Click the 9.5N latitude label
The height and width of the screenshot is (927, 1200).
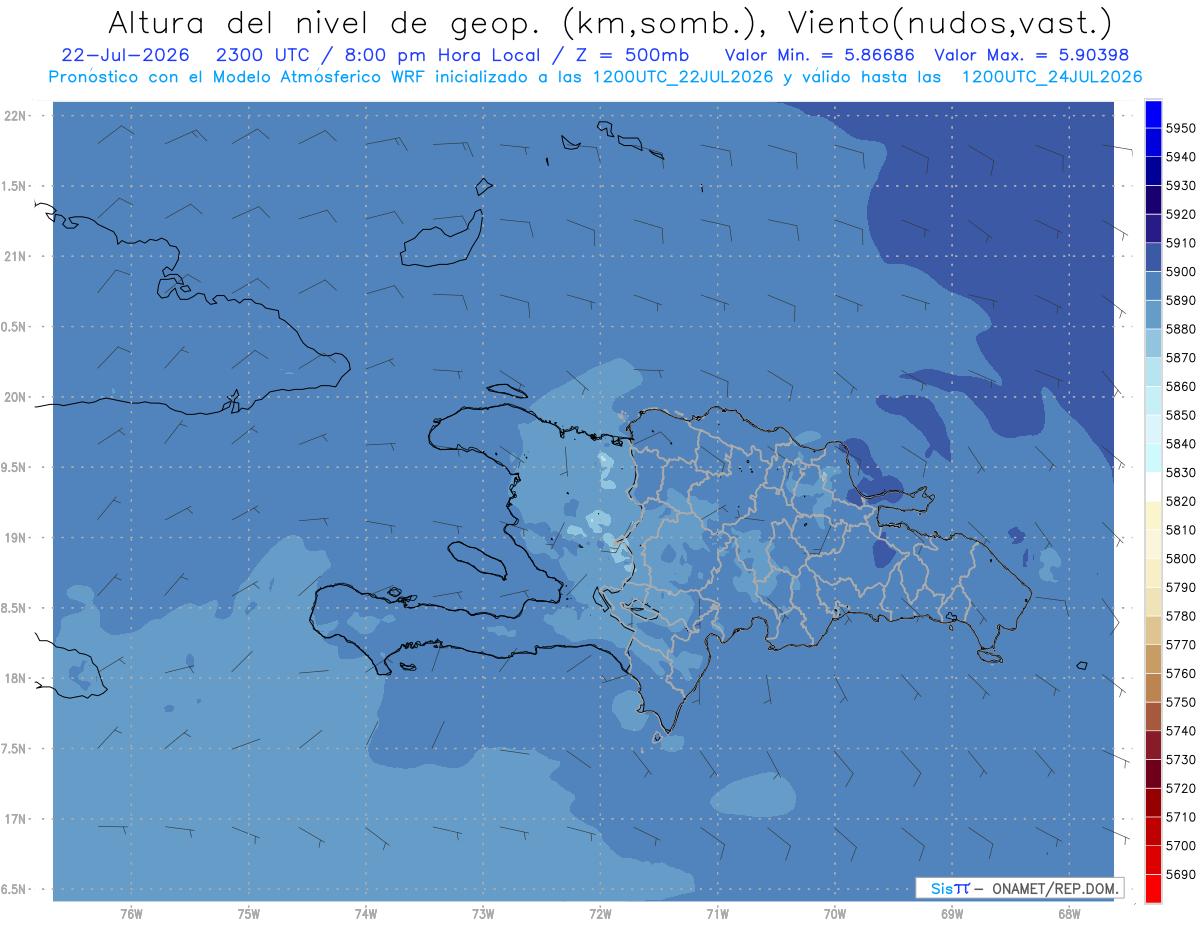point(15,467)
